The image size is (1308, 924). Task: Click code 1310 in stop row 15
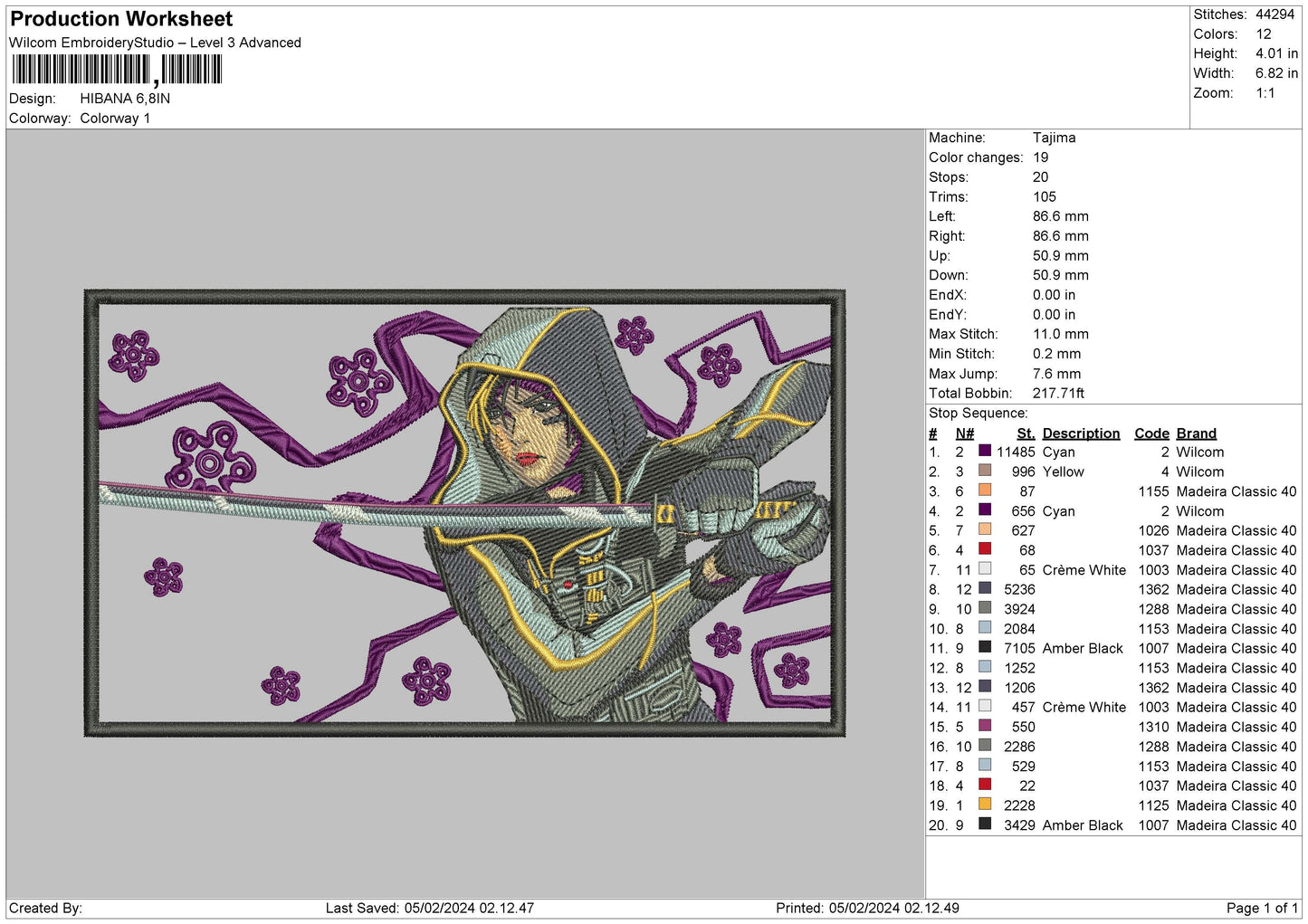coord(1154,727)
